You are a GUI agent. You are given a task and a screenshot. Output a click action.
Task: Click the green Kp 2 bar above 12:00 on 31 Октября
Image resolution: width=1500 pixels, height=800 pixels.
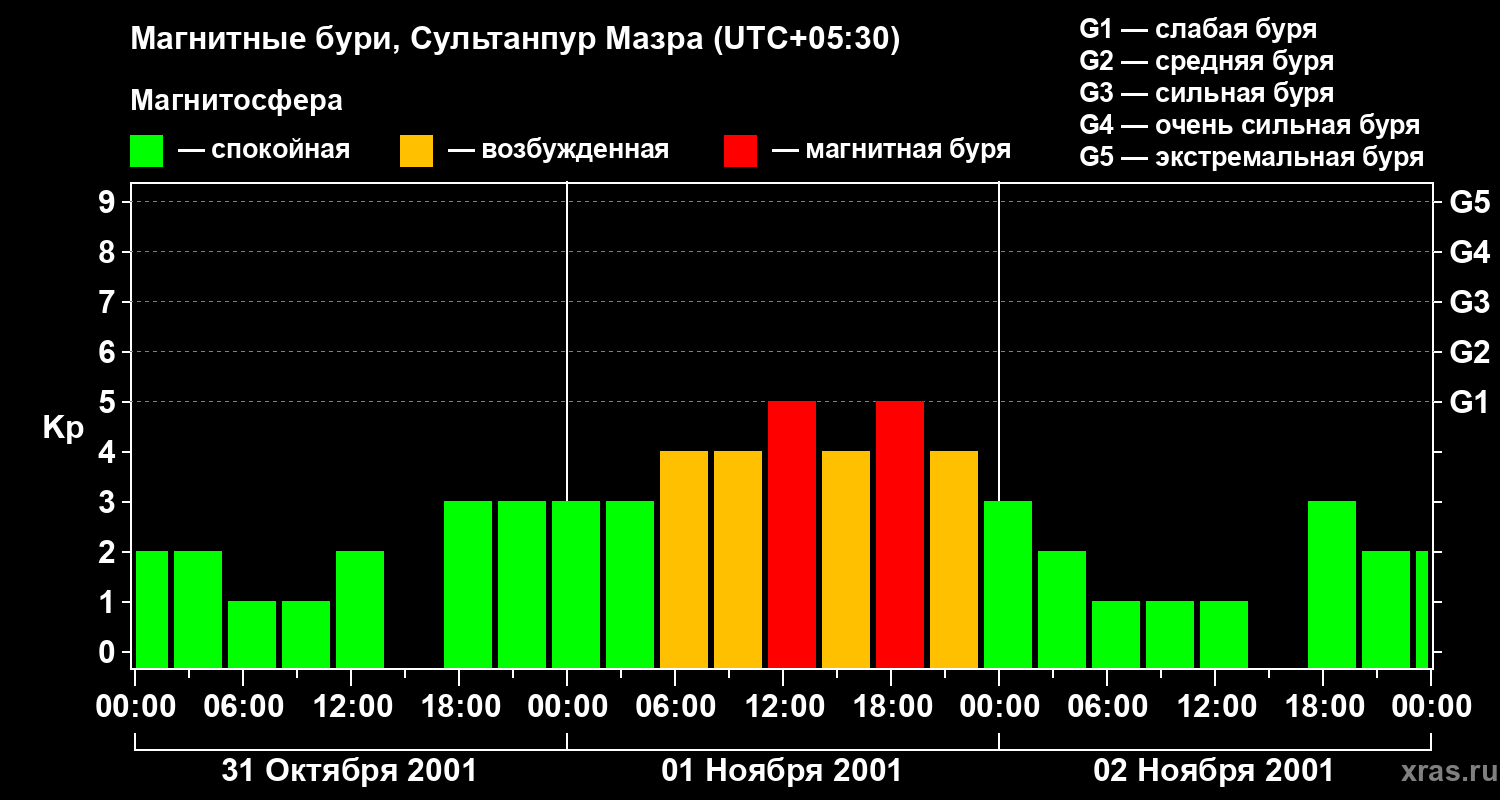[360, 610]
